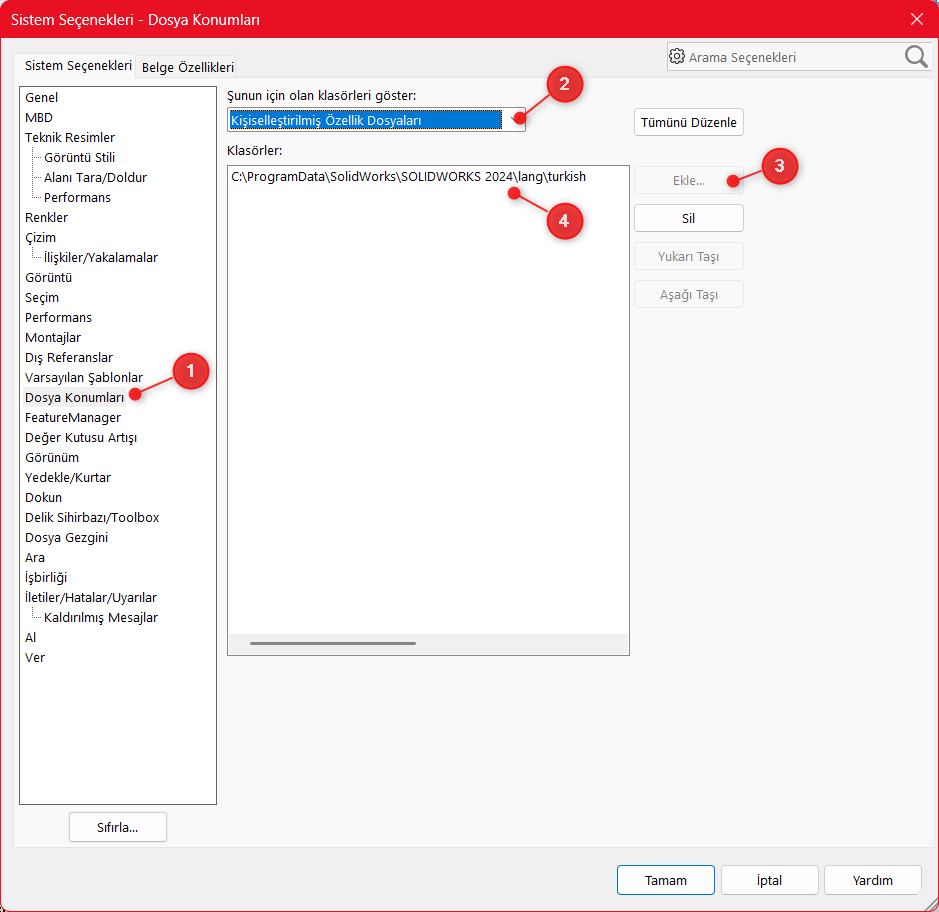Select Değer Kutusu Artışı category
The image size is (939, 912).
pos(81,438)
